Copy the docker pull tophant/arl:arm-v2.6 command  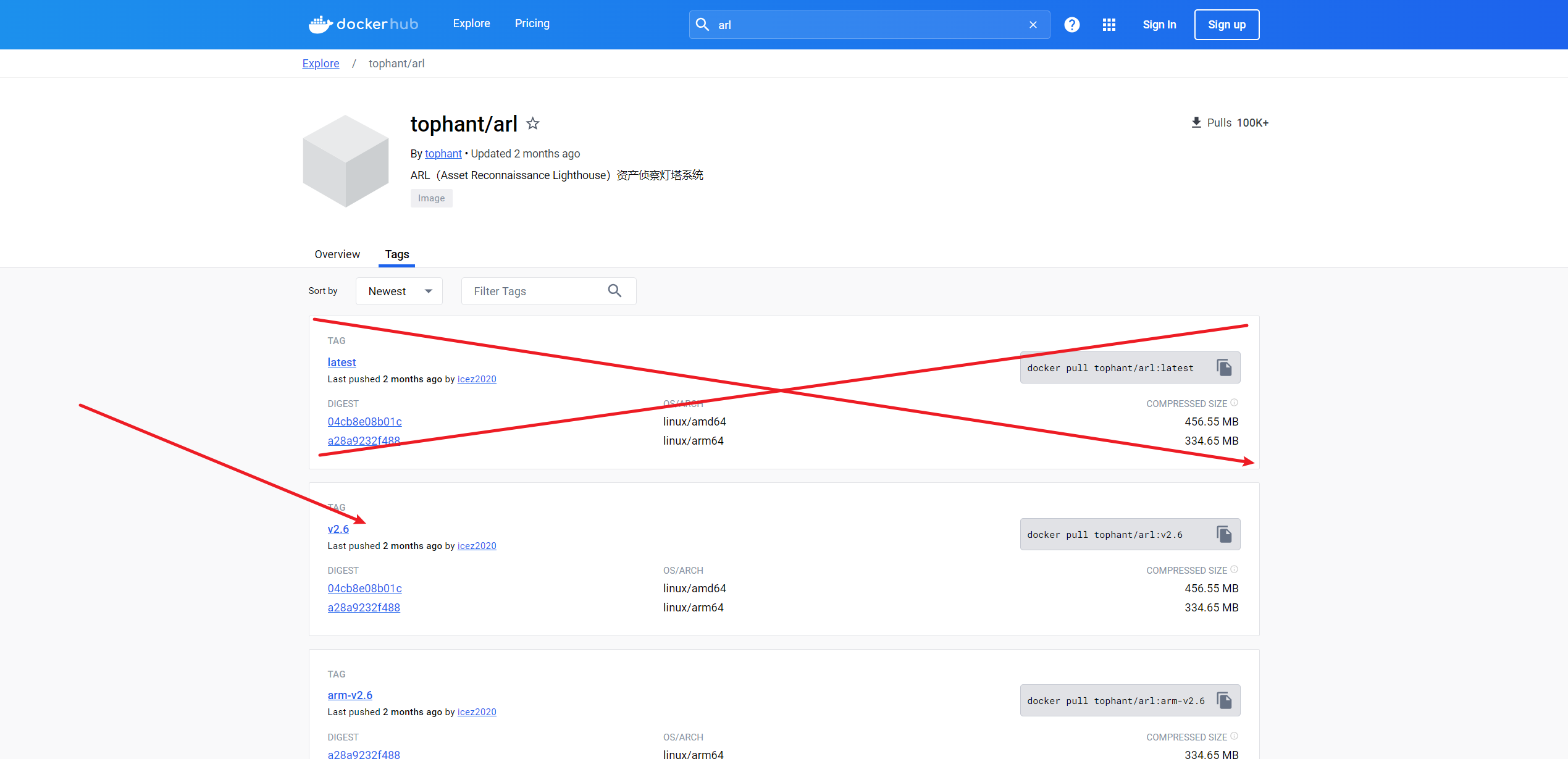1224,700
